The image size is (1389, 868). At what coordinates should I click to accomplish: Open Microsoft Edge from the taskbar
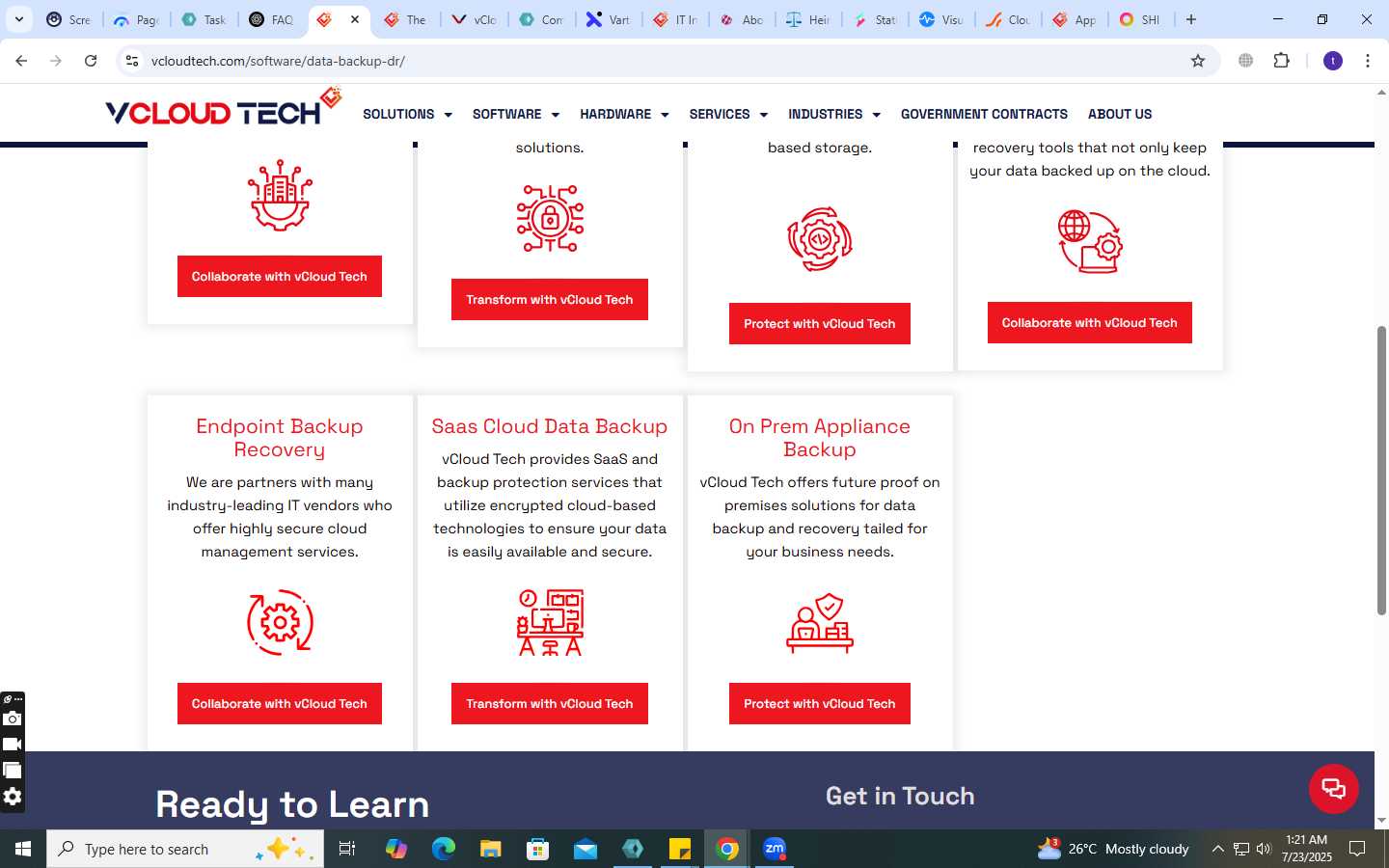click(x=444, y=849)
